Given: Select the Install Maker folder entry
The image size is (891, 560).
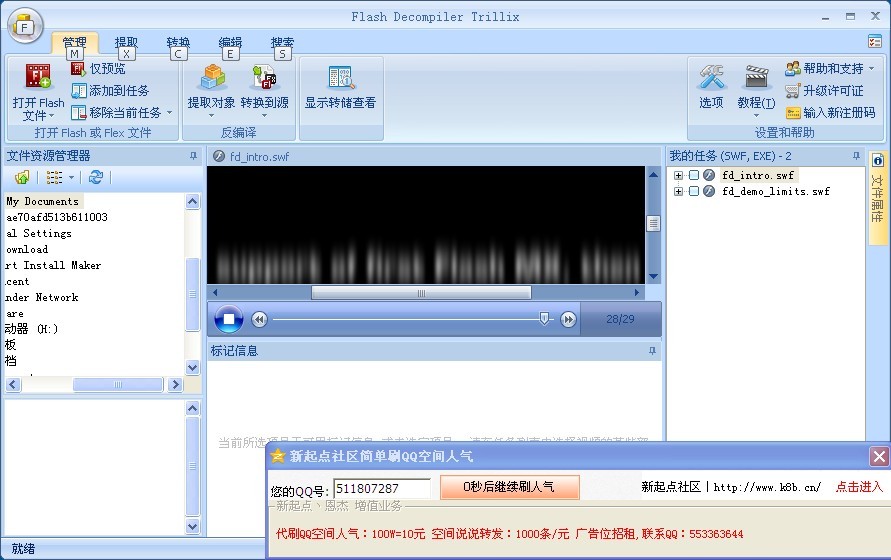Looking at the screenshot, I should click(53, 265).
